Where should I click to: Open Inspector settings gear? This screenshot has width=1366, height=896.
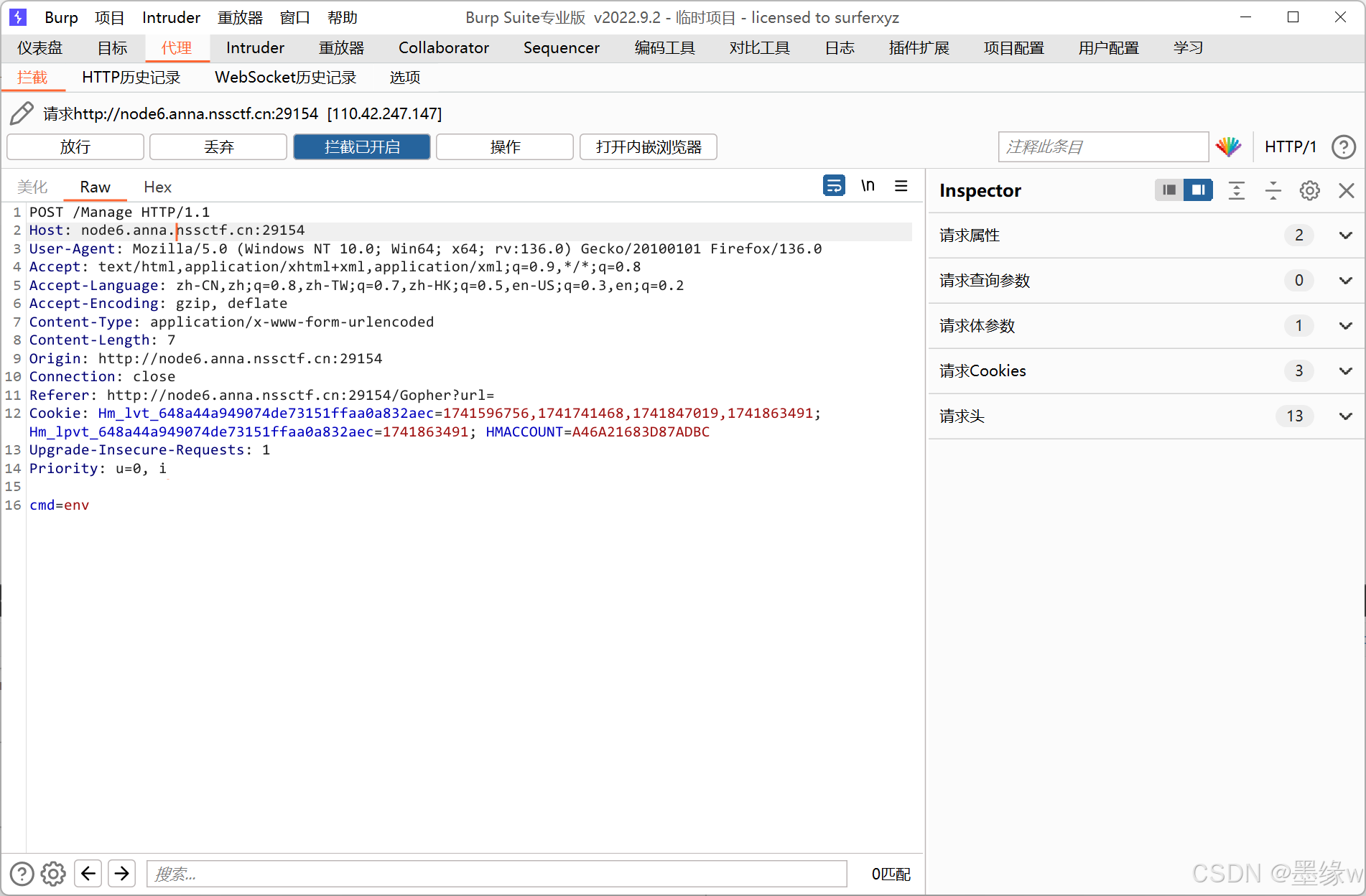pyautogui.click(x=1309, y=190)
